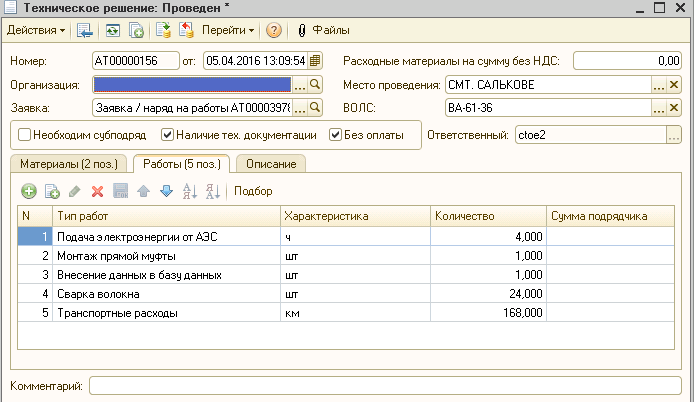The height and width of the screenshot is (402, 694).
Task: Enable the Необходим субподряд checkbox
Action: tap(24, 135)
